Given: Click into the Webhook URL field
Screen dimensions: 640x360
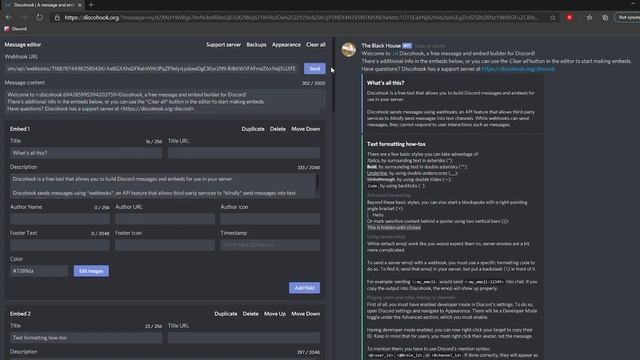Looking at the screenshot, I should [152, 69].
